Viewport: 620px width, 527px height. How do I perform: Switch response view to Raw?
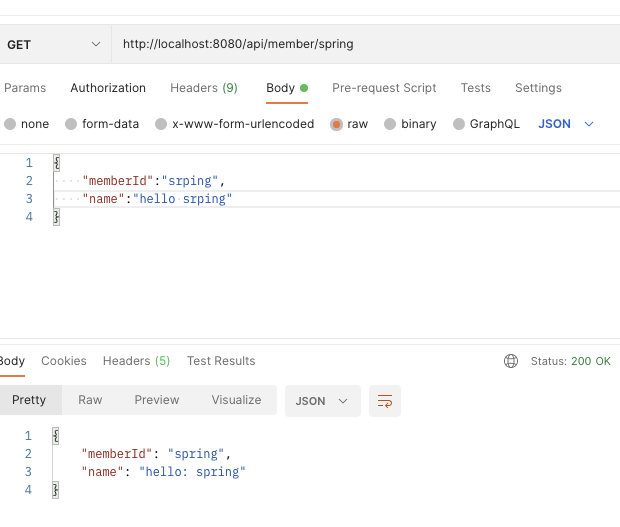[x=90, y=400]
